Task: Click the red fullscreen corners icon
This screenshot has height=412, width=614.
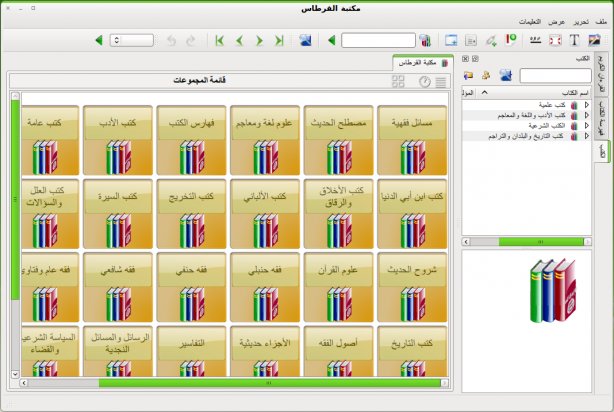Action: tap(555, 40)
